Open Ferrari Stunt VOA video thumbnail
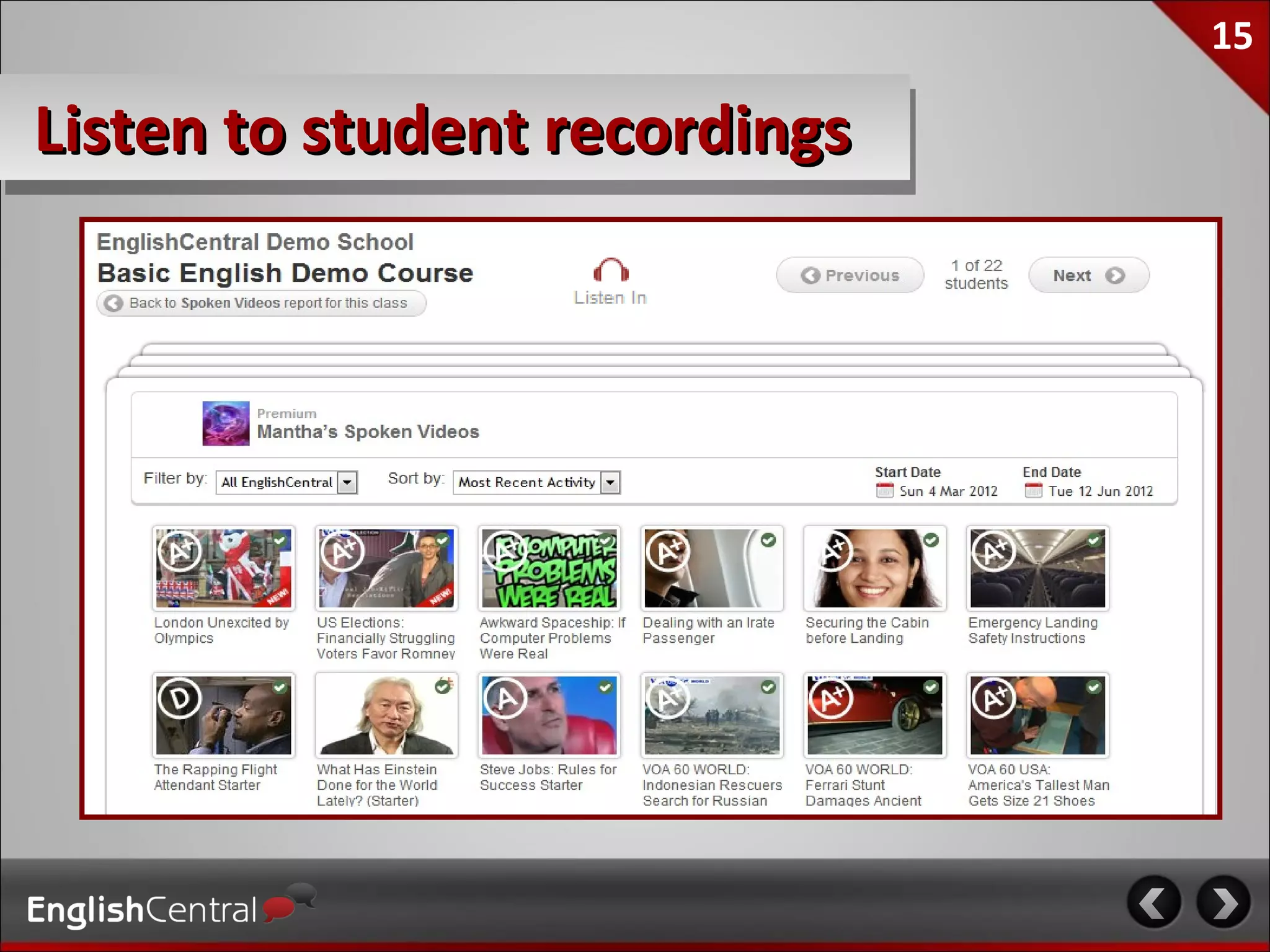 click(x=875, y=715)
